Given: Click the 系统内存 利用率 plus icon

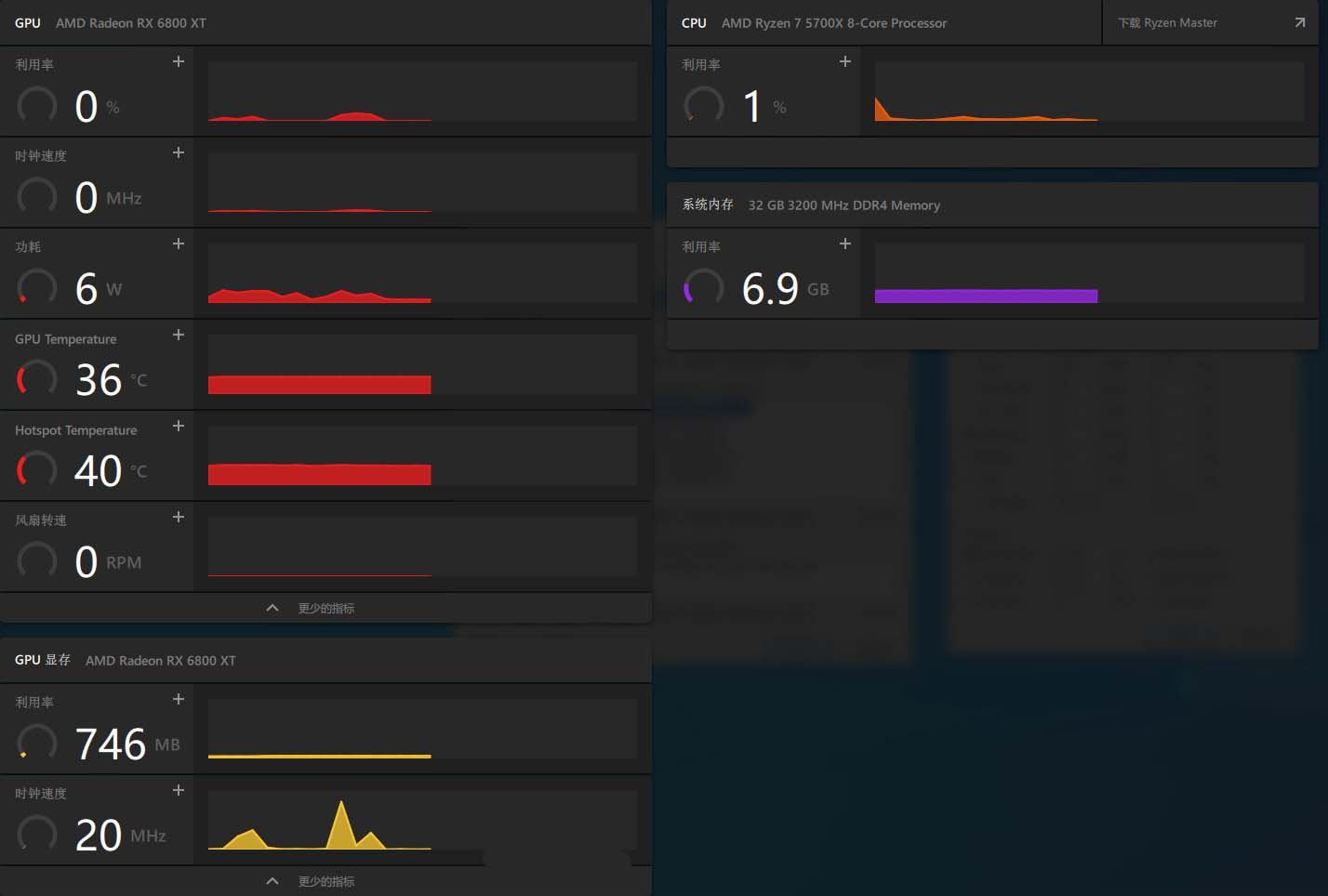Looking at the screenshot, I should [844, 244].
